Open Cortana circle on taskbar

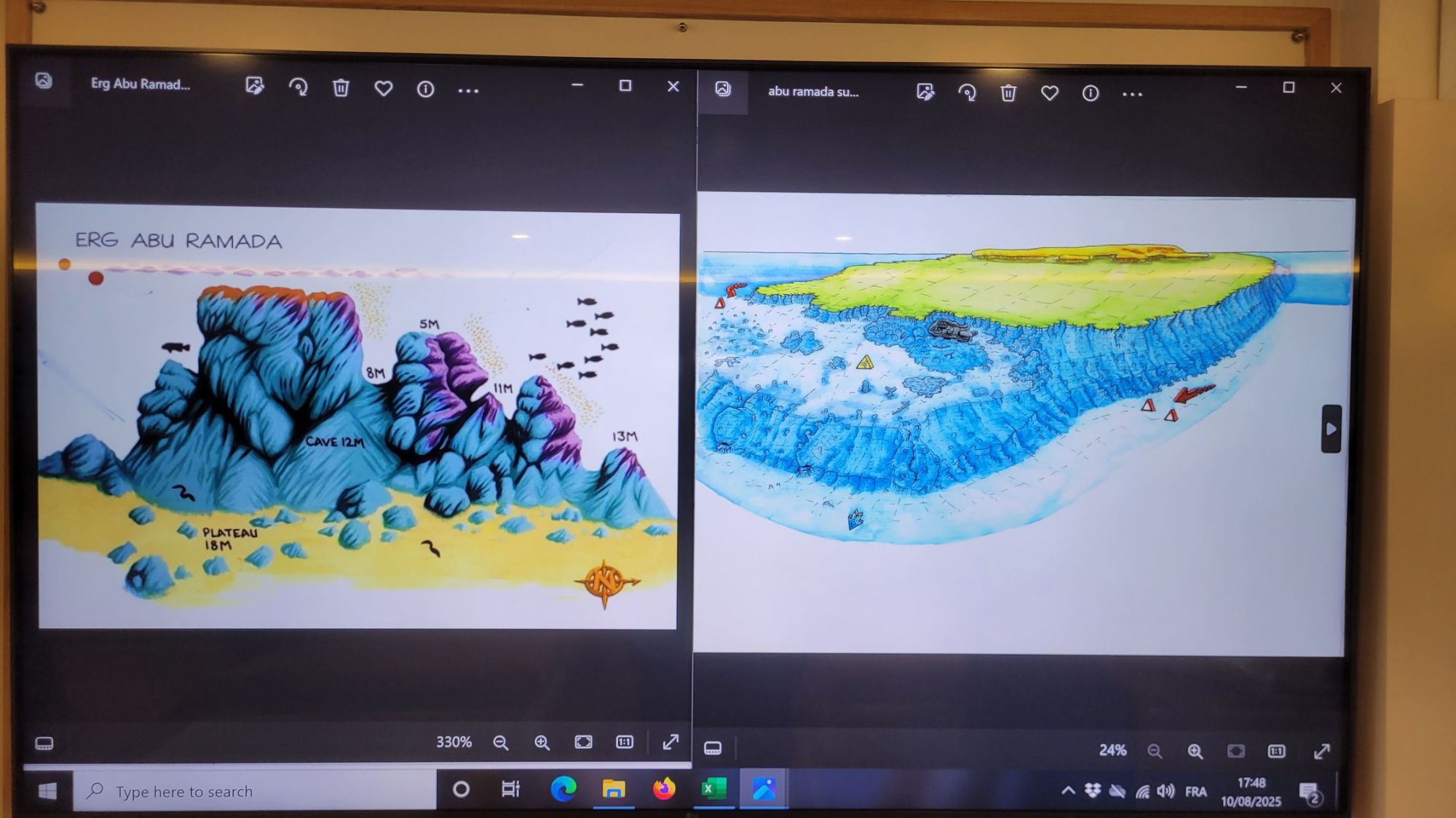[461, 789]
